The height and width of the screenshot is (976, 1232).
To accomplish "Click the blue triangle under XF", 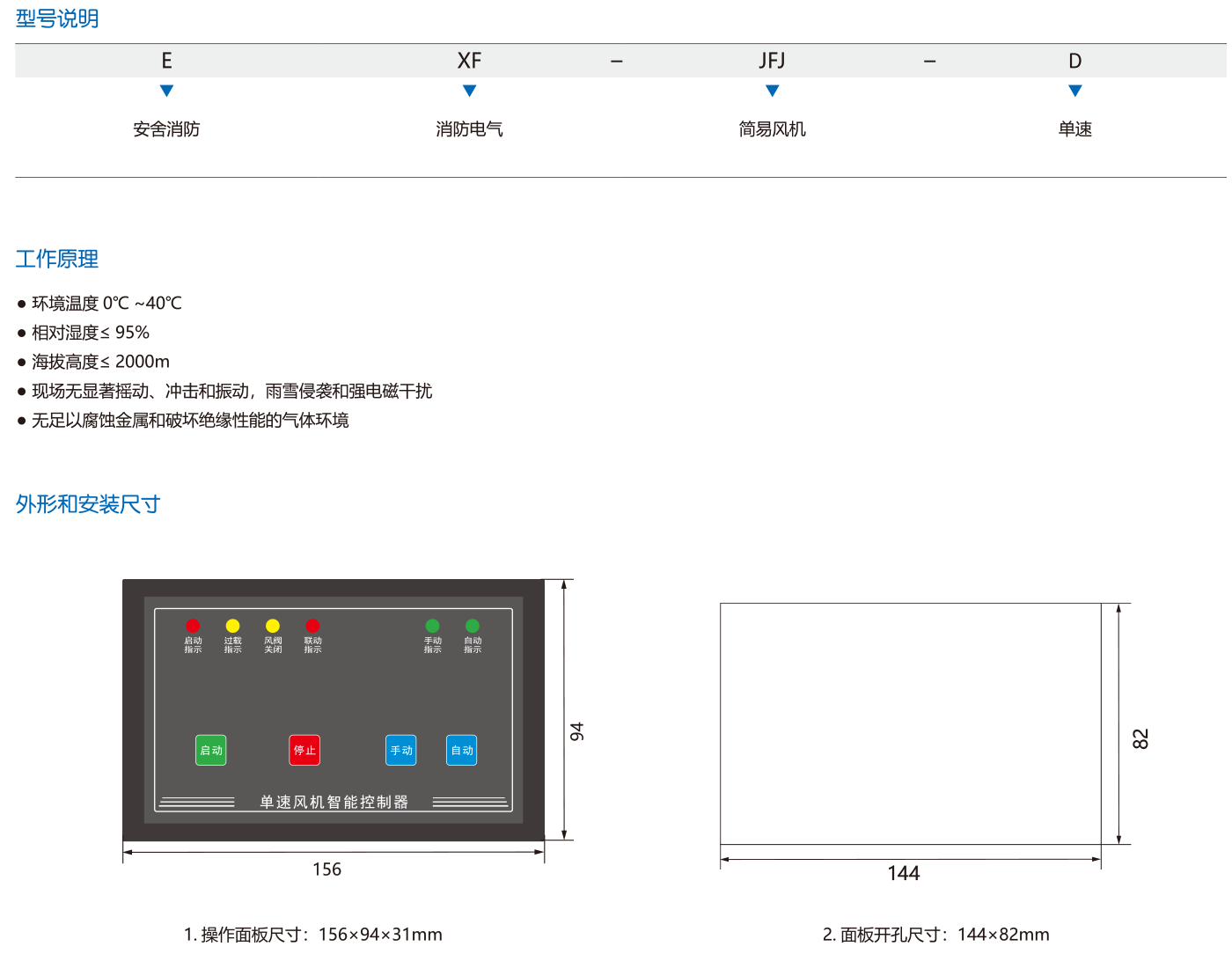I will pyautogui.click(x=469, y=91).
